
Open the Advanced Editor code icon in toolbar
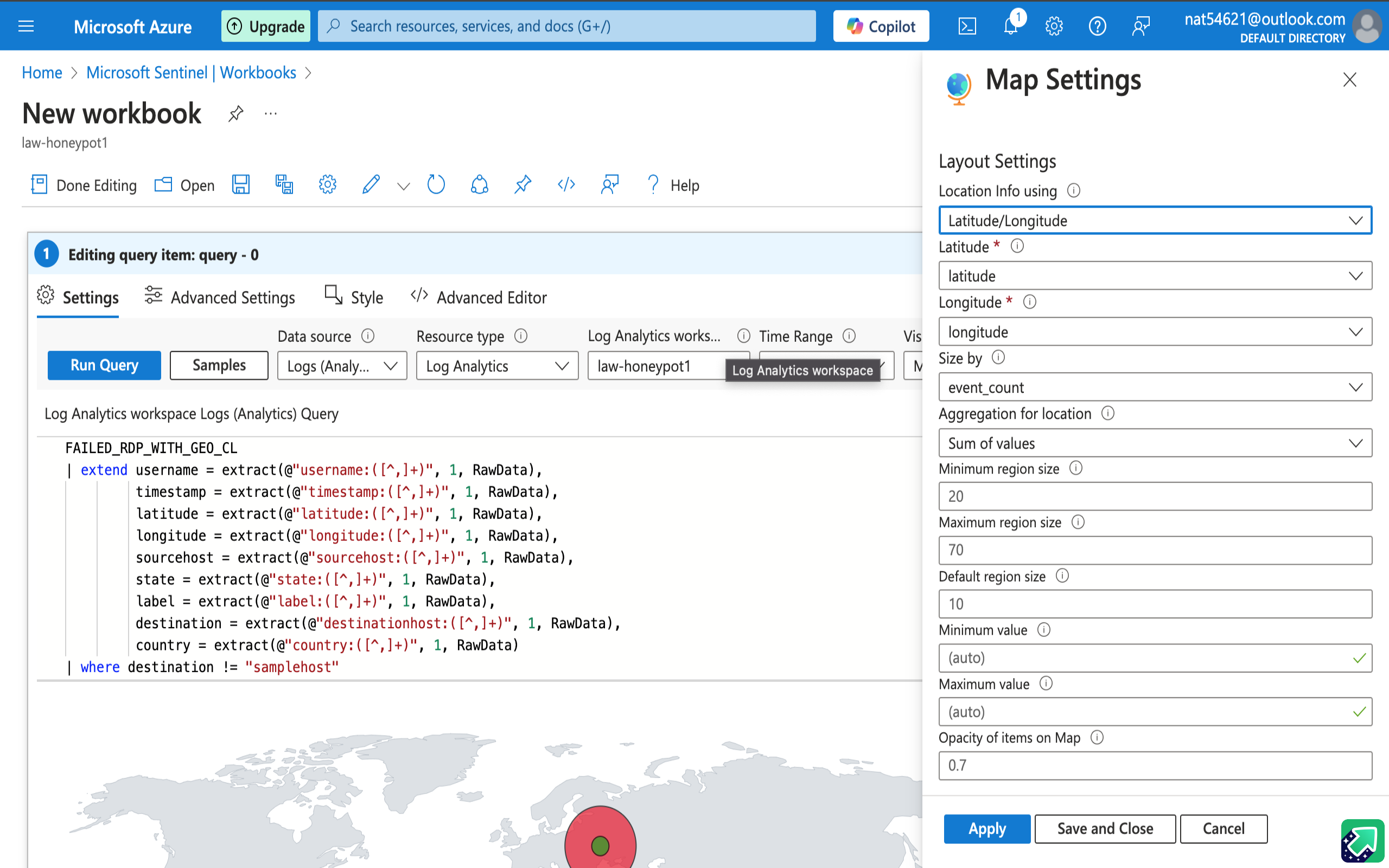(x=566, y=185)
